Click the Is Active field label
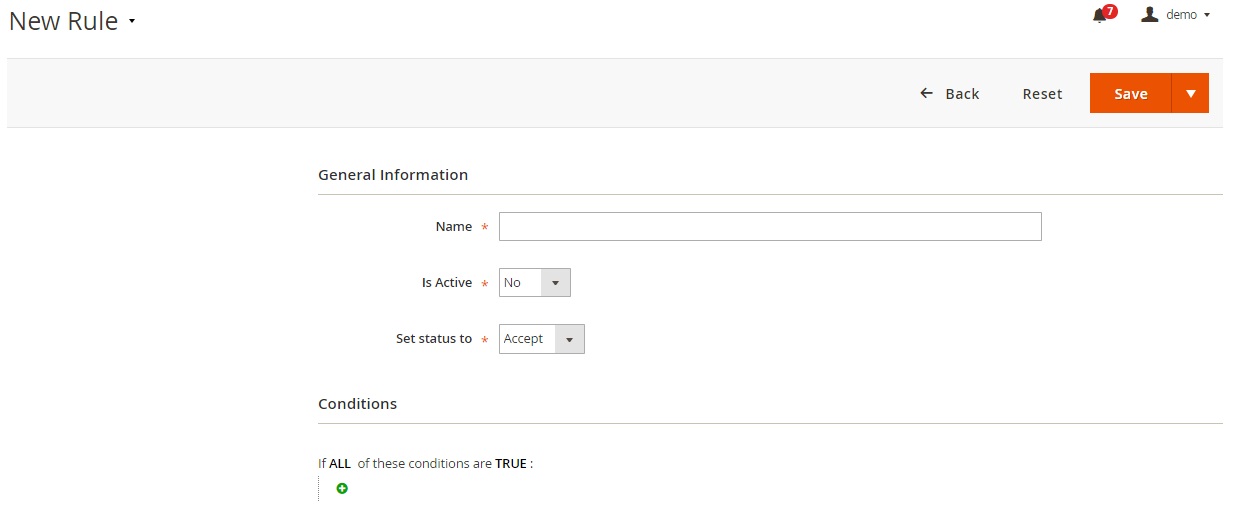 (x=446, y=283)
